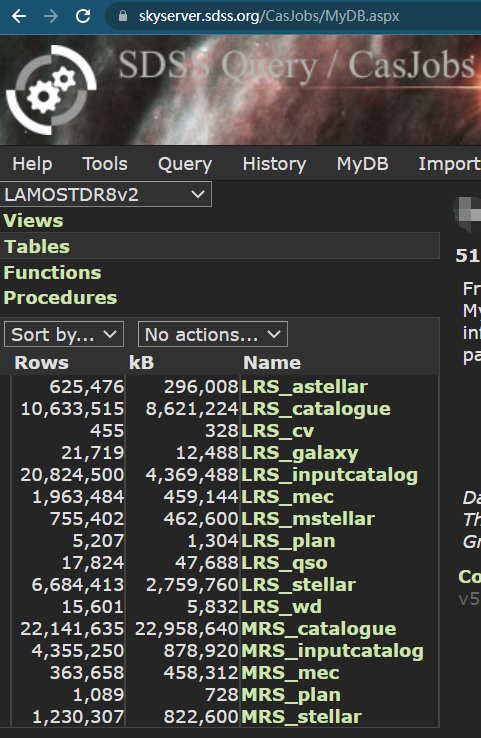Open the MRS_stellar table link
The image size is (481, 738).
(x=301, y=717)
